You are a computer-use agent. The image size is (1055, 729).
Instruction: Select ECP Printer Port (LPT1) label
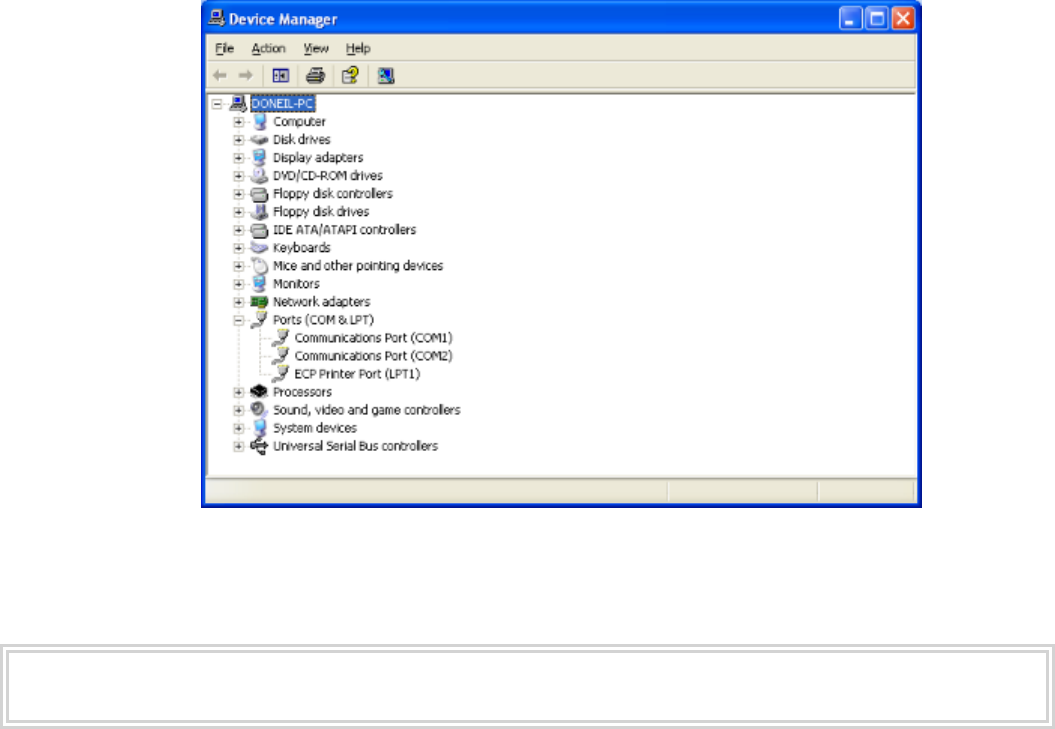click(357, 374)
